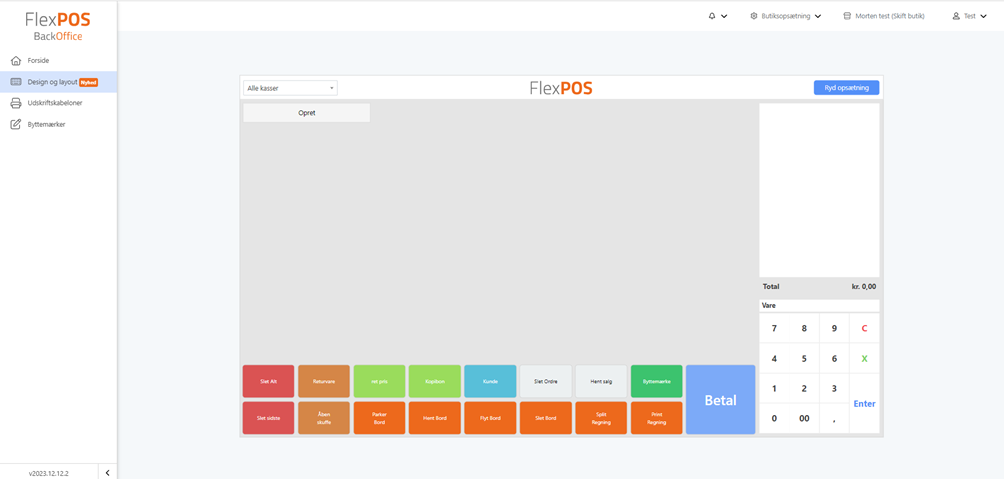Click the user profile icon
Image resolution: width=1004 pixels, height=479 pixels.
(956, 16)
